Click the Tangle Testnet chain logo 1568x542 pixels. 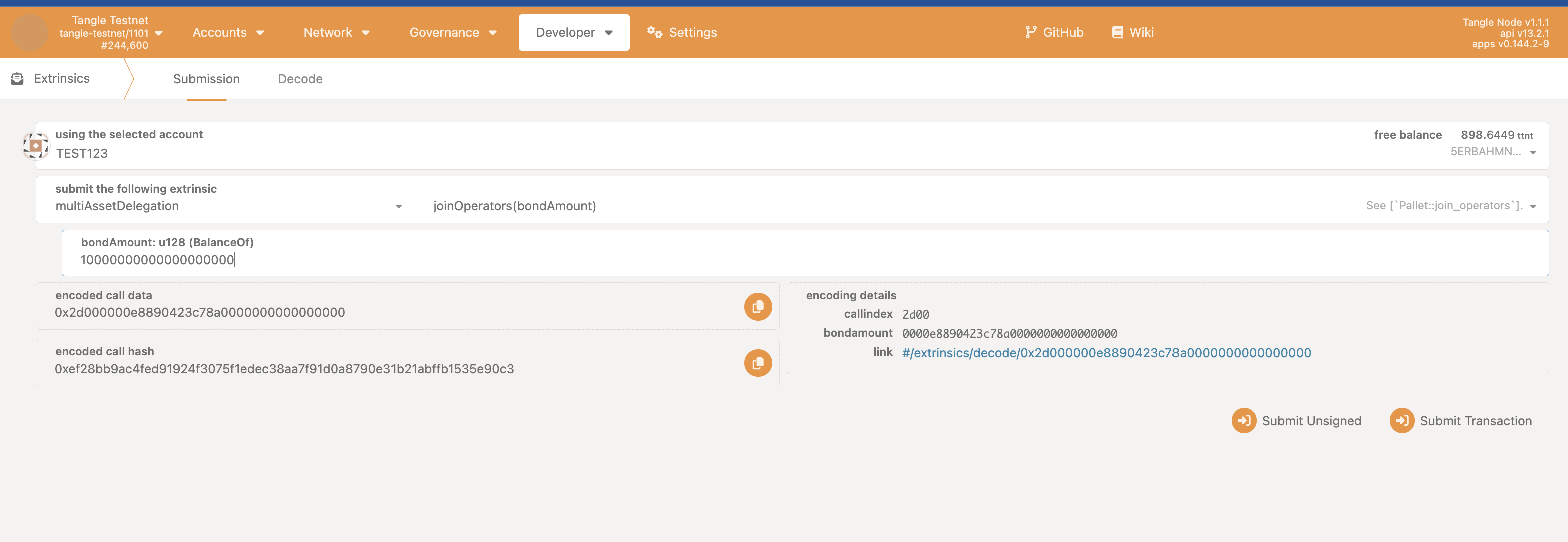point(29,32)
